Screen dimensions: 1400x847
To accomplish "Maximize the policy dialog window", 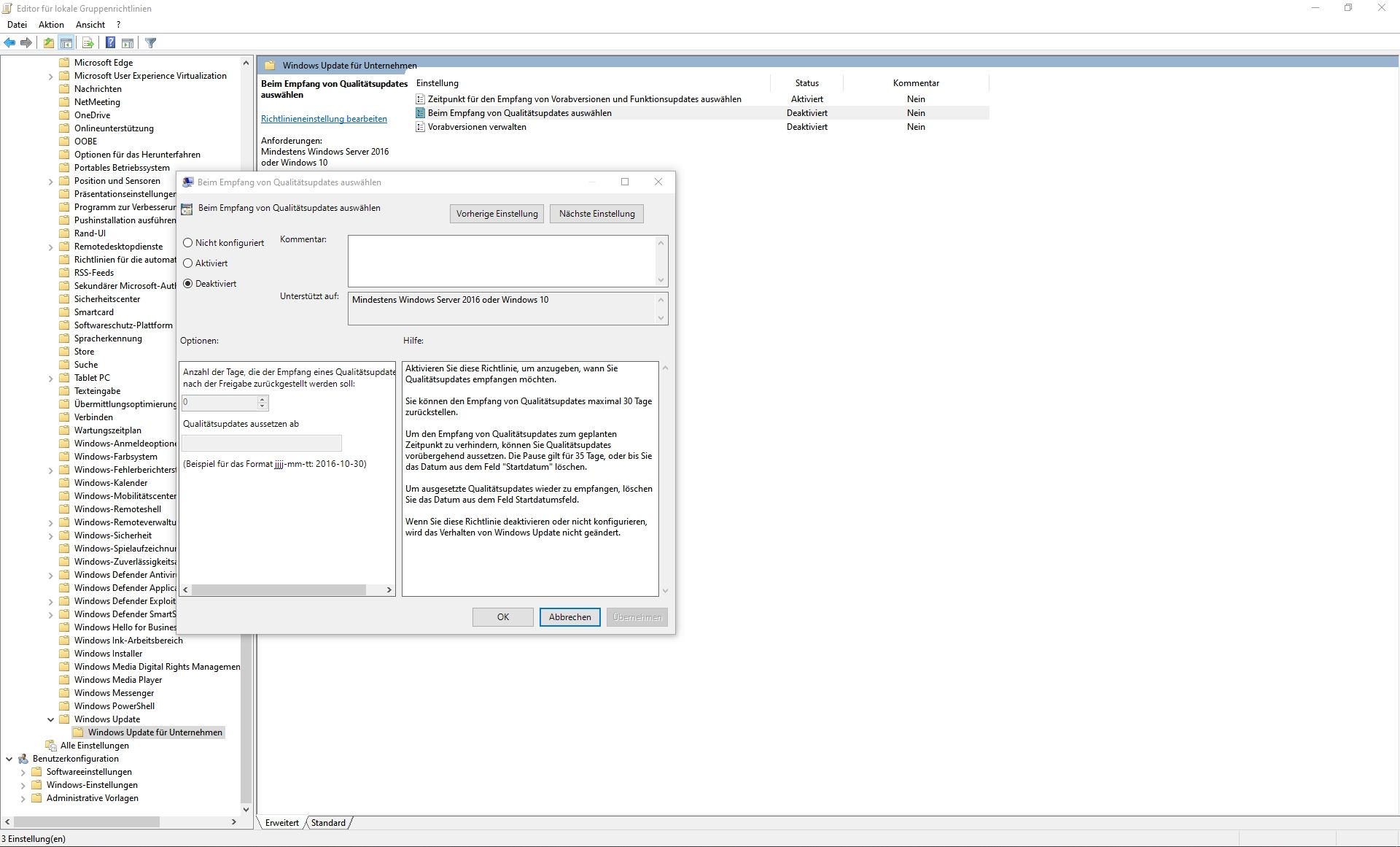I will 625,182.
